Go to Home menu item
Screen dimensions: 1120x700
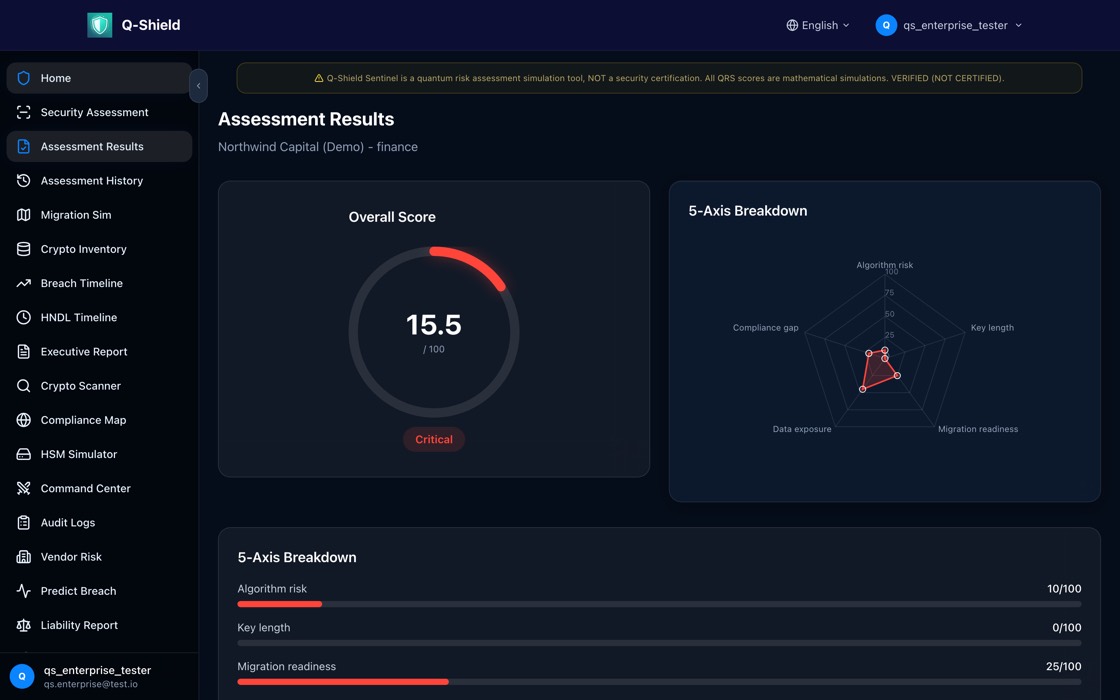coord(99,78)
